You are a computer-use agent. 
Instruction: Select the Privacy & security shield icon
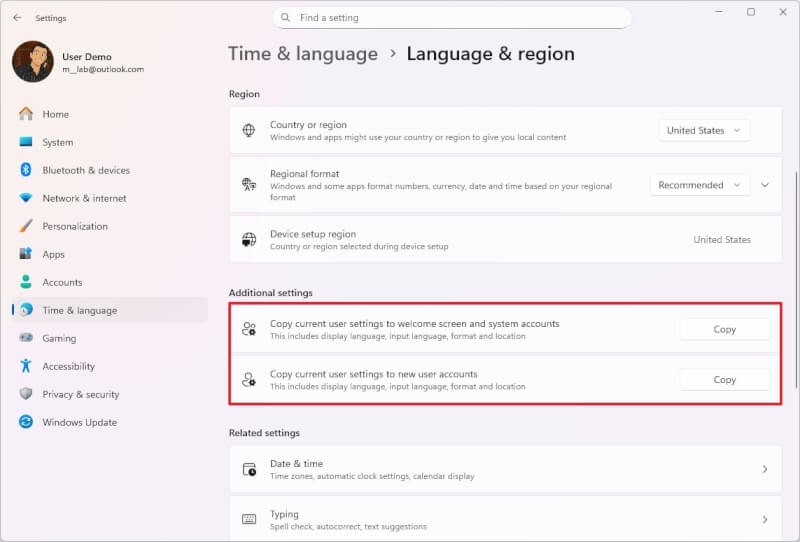(x=26, y=394)
